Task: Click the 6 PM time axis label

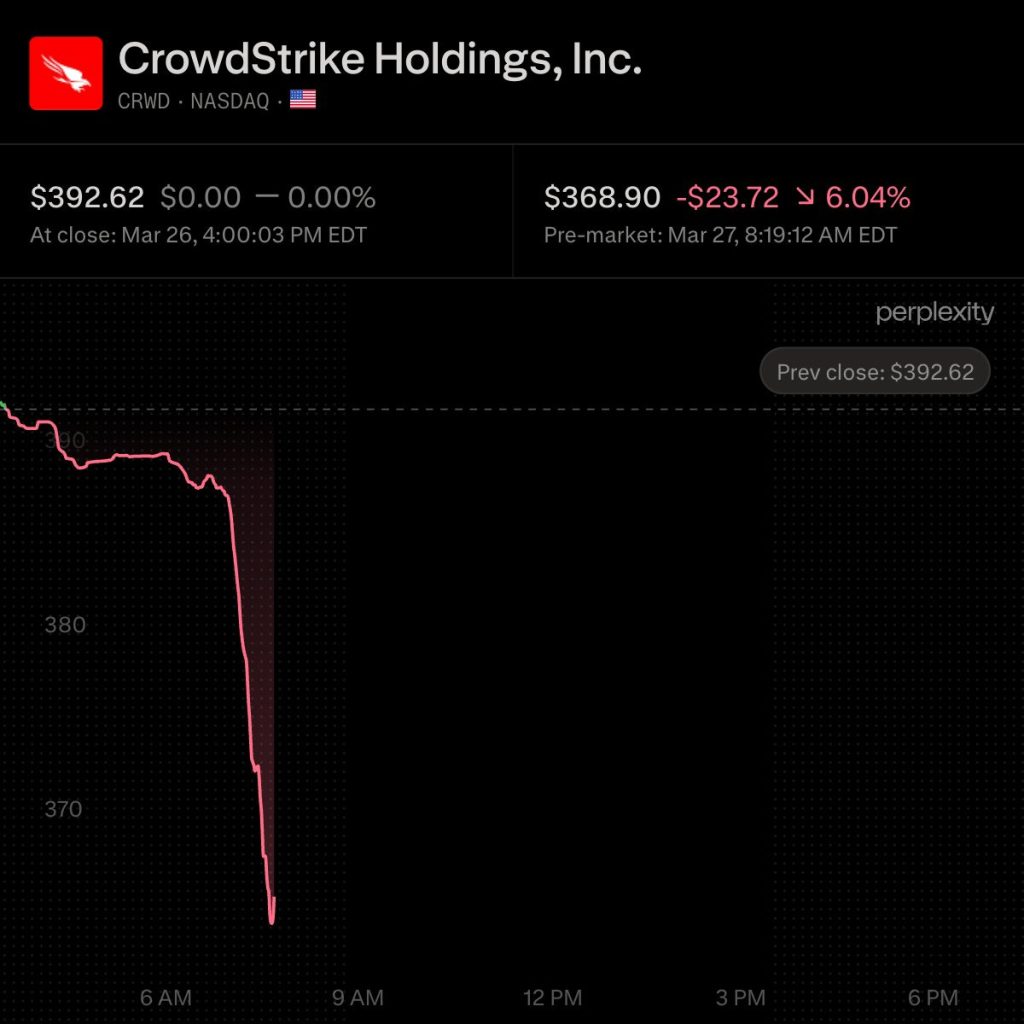Action: click(932, 997)
